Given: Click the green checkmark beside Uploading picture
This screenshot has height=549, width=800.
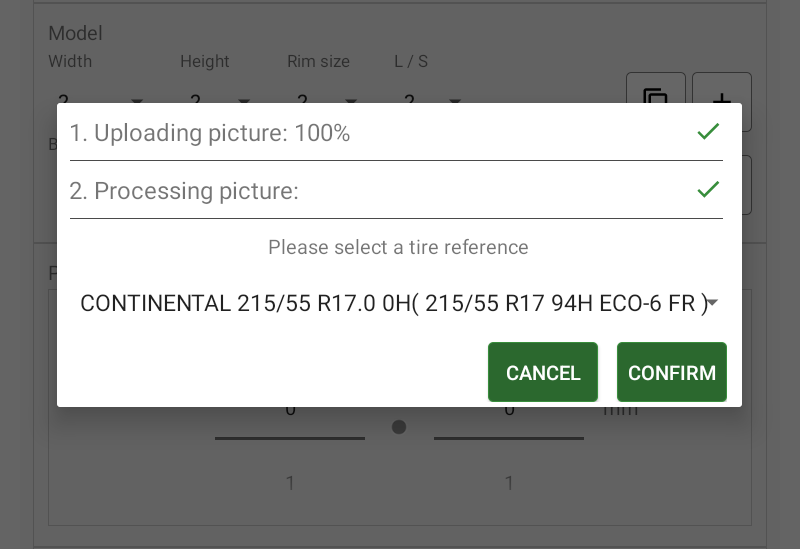Looking at the screenshot, I should click(708, 132).
